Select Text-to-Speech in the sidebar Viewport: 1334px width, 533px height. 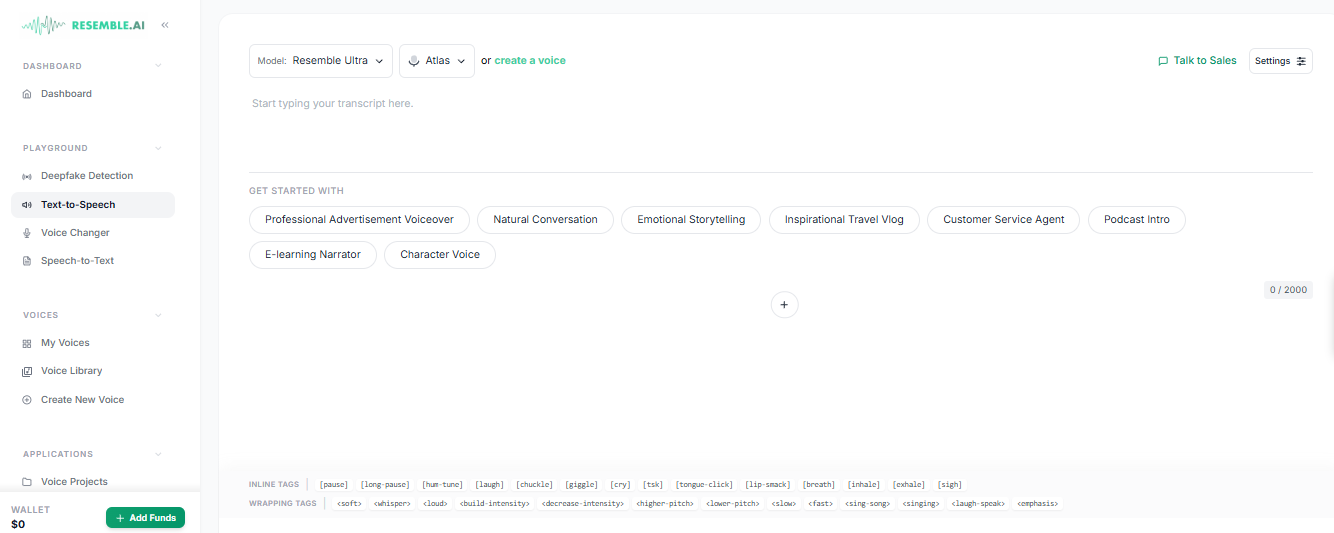tap(93, 205)
